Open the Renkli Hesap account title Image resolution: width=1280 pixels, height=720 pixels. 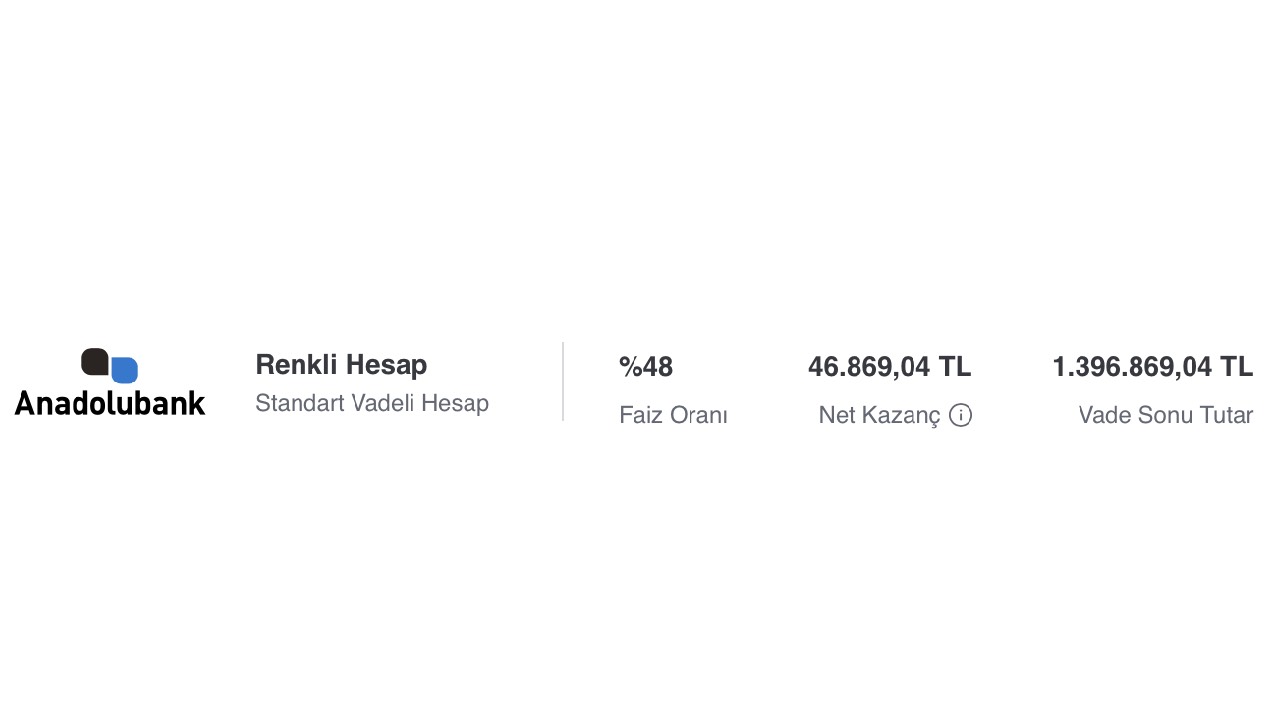(341, 365)
